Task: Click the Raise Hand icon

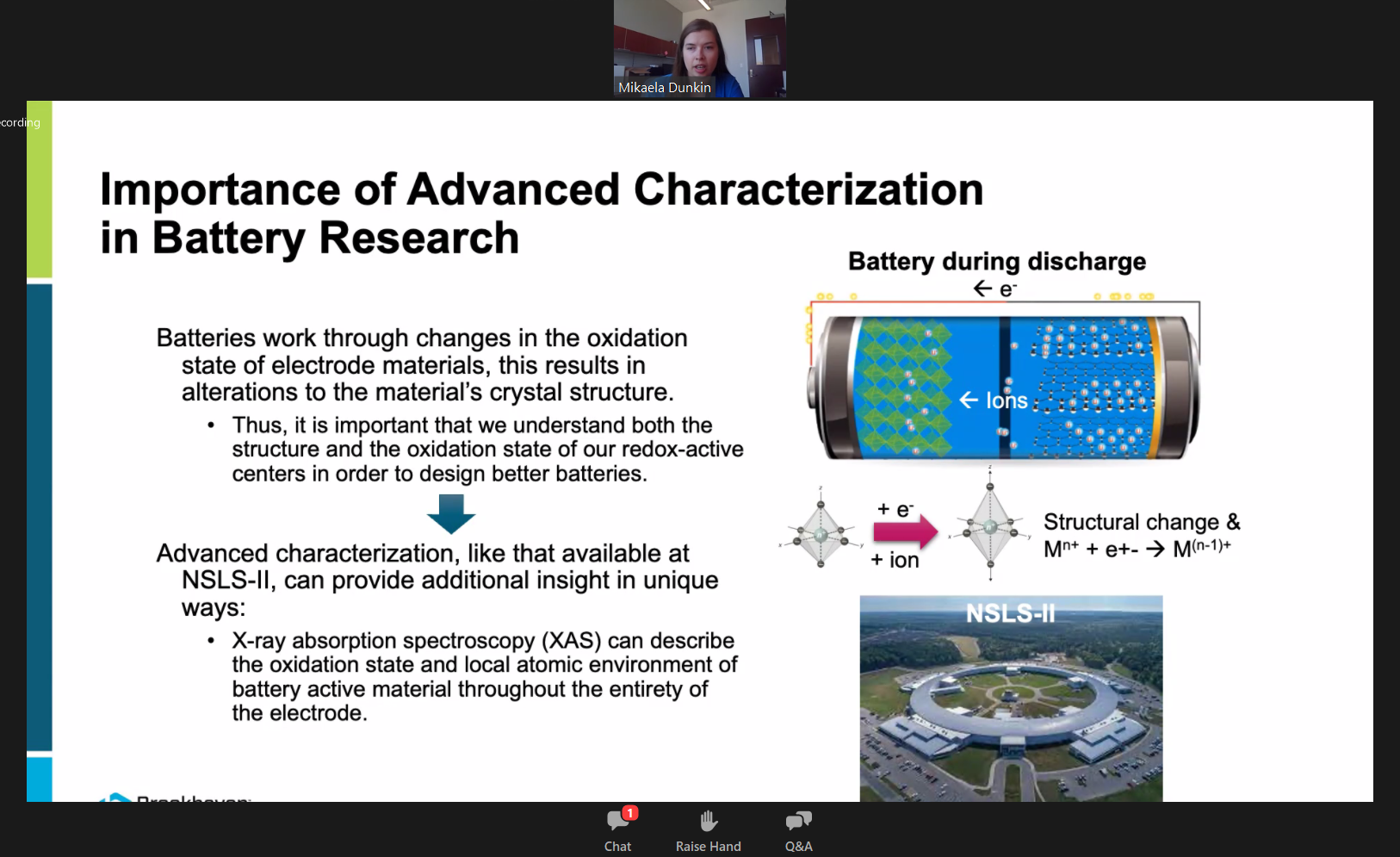Action: 708,829
